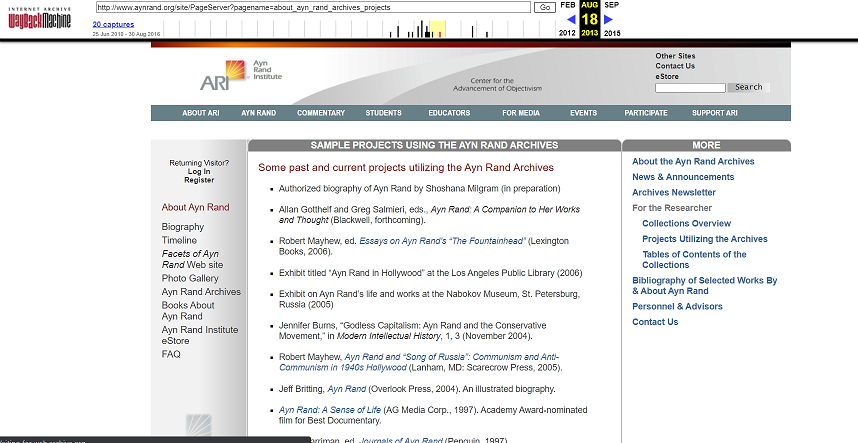Open Personnel & Advisors link
This screenshot has width=858, height=443.
677,306
